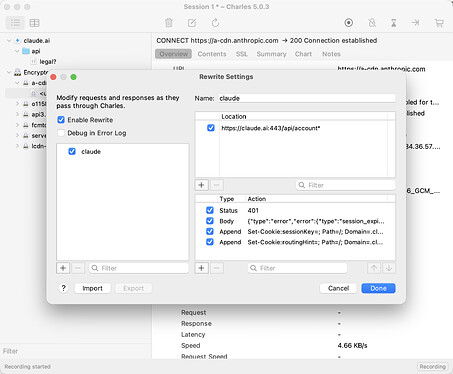Screen dimensions: 453x374
Task: Expand the api3 host node
Action: click(17, 114)
